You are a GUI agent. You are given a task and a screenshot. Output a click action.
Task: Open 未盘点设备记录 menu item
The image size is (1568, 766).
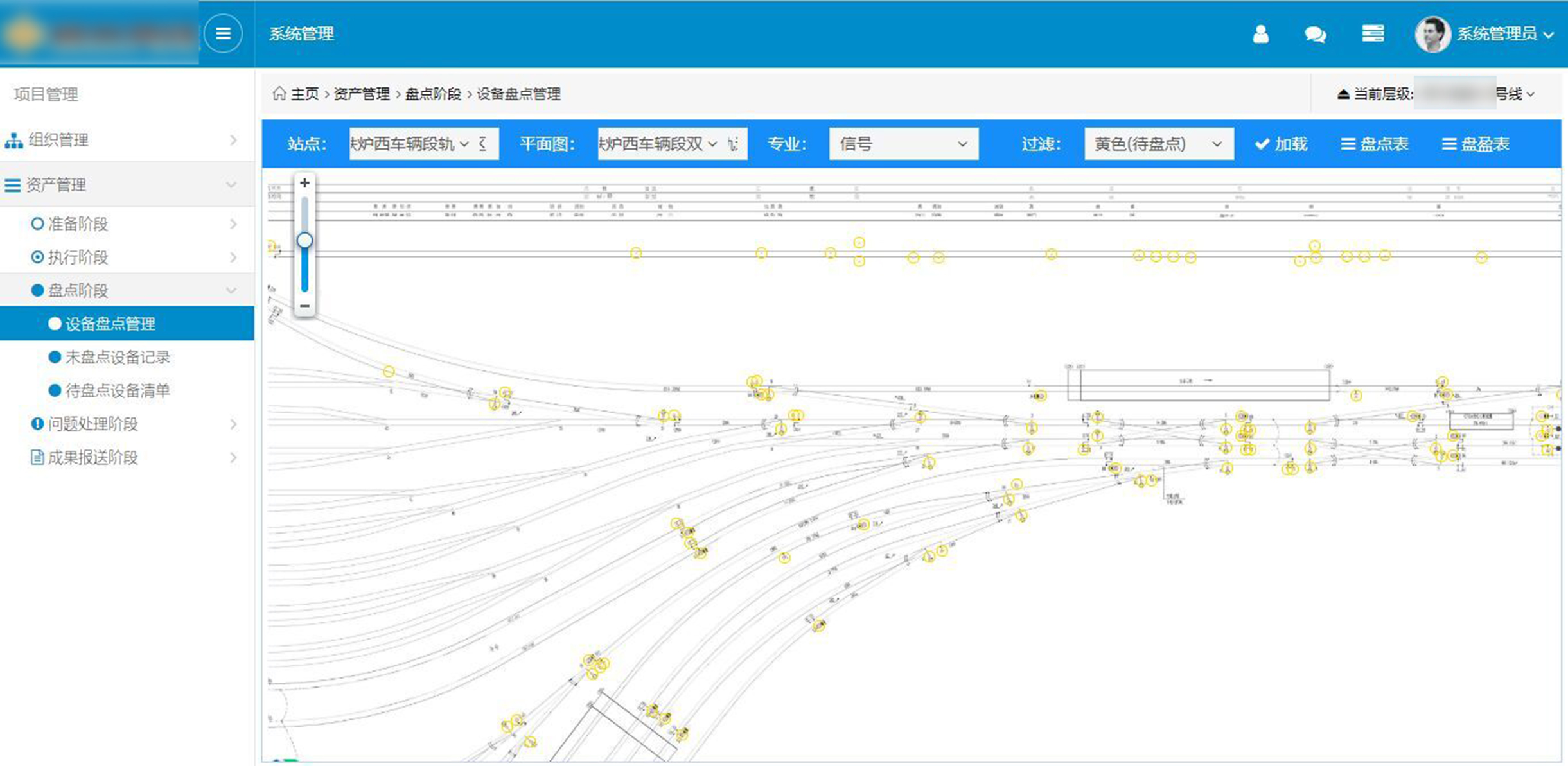pos(117,358)
